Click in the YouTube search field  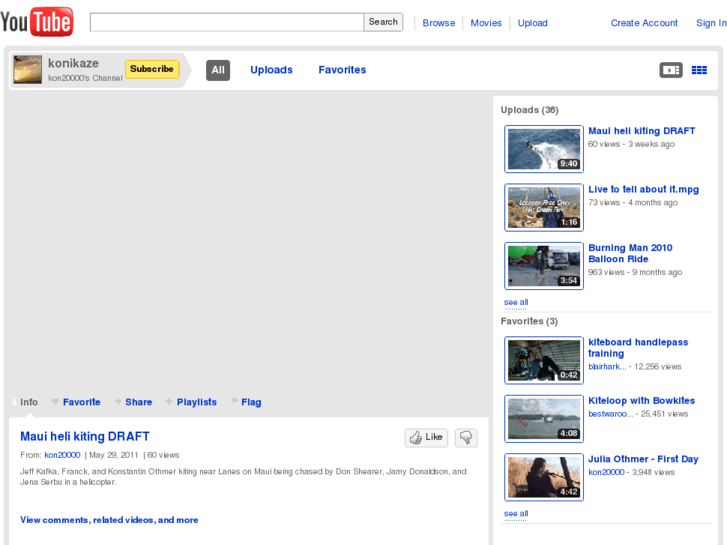226,22
